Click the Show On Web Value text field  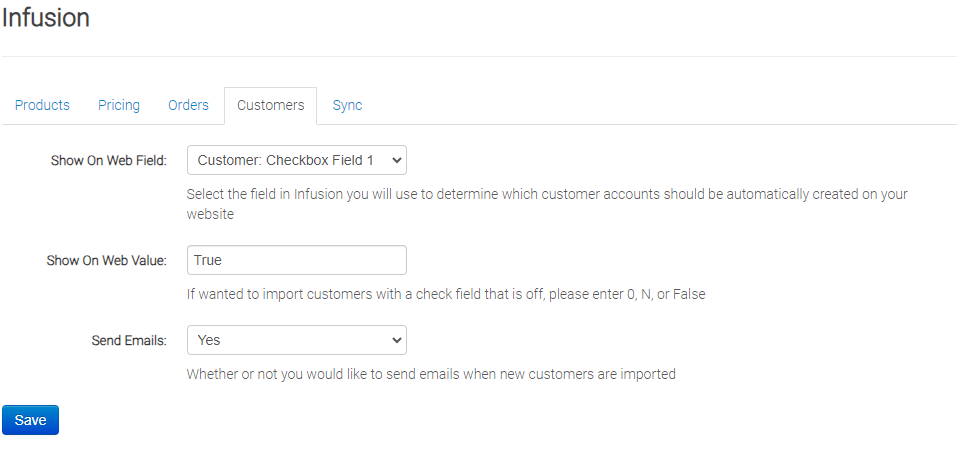(x=296, y=260)
